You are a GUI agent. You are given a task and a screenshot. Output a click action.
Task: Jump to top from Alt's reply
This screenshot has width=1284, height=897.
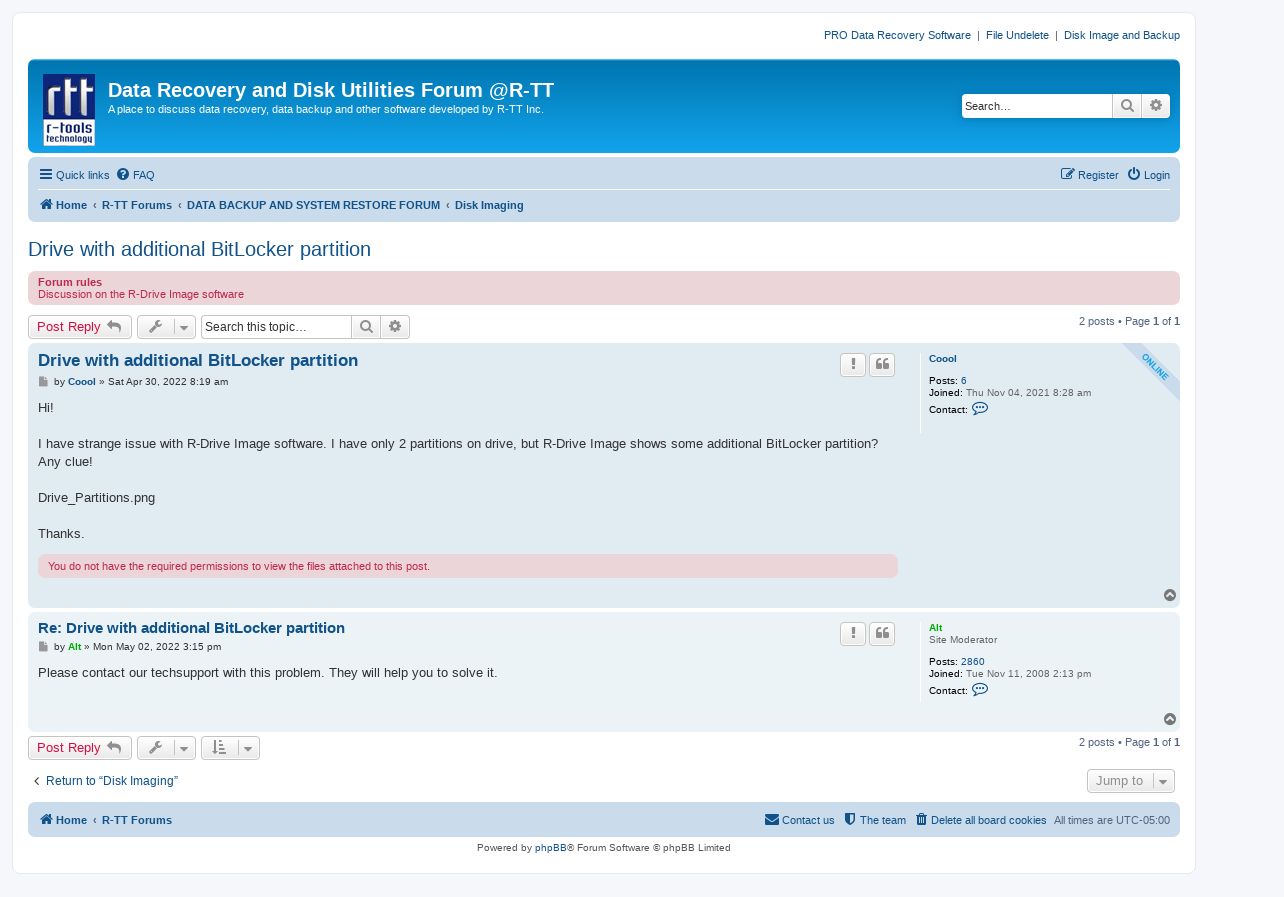pyautogui.click(x=1170, y=719)
